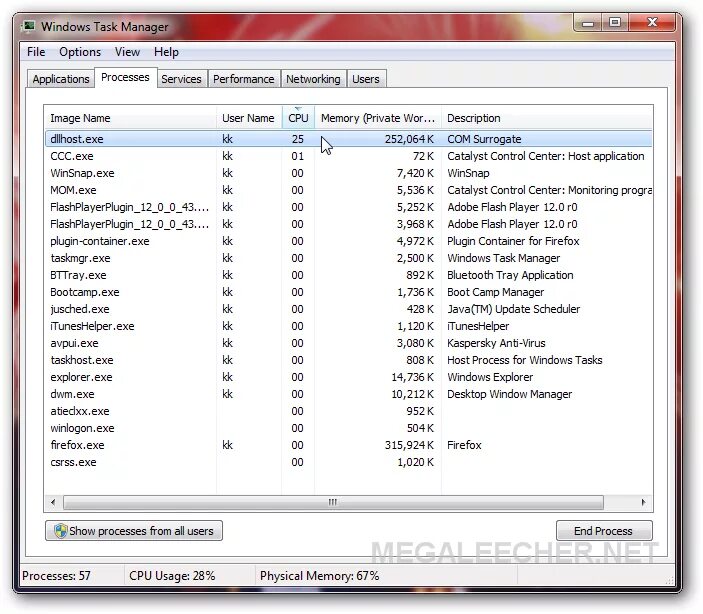The image size is (703, 614).
Task: Close the Windows Task Manager window
Action: [x=652, y=23]
